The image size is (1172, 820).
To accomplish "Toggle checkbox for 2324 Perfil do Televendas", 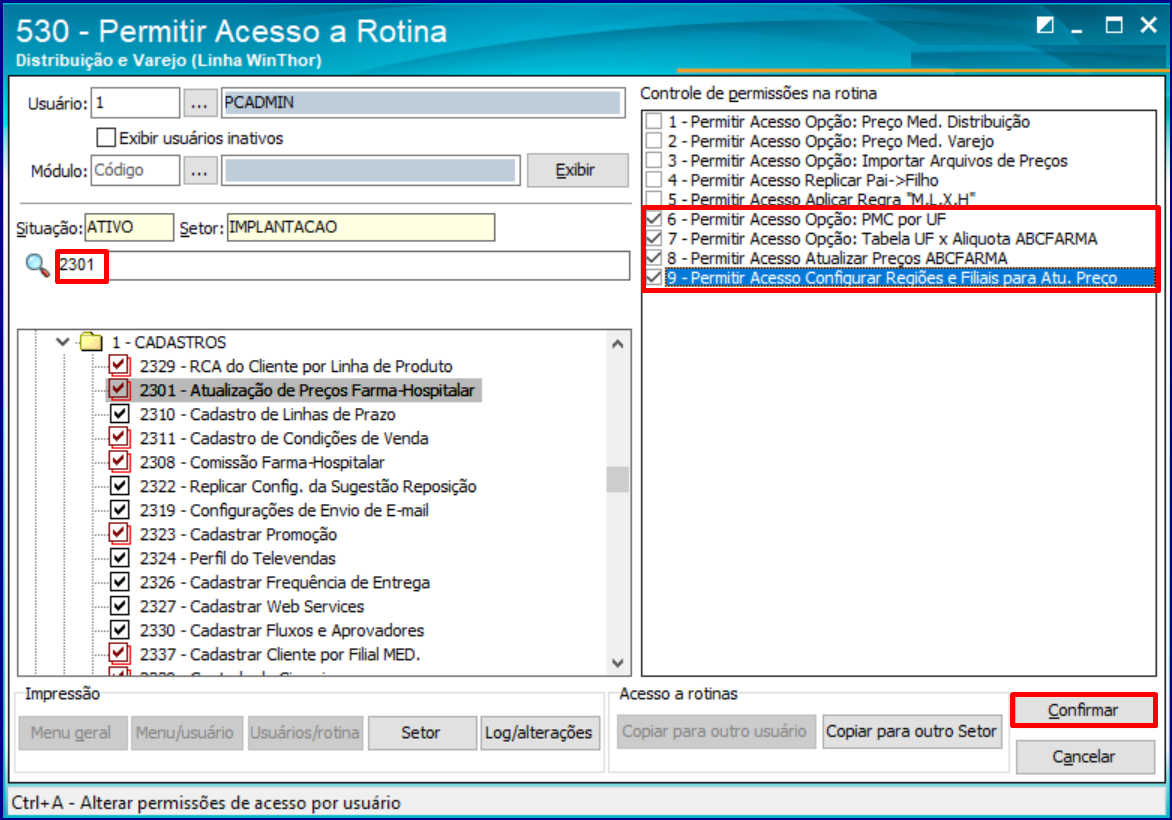I will [119, 558].
